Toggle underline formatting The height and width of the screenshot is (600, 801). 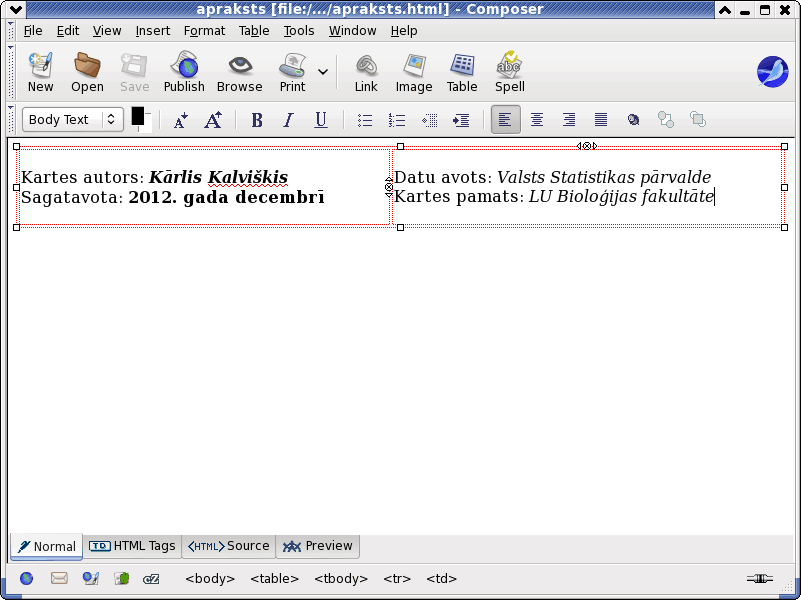click(x=321, y=120)
